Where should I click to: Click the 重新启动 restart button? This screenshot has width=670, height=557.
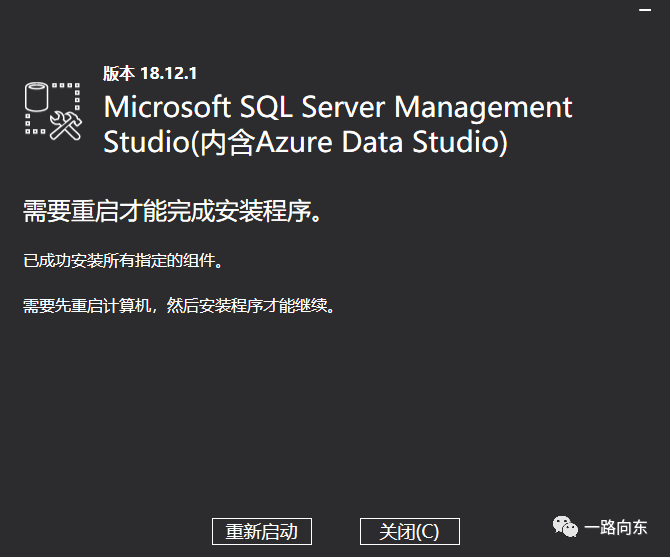(x=262, y=531)
